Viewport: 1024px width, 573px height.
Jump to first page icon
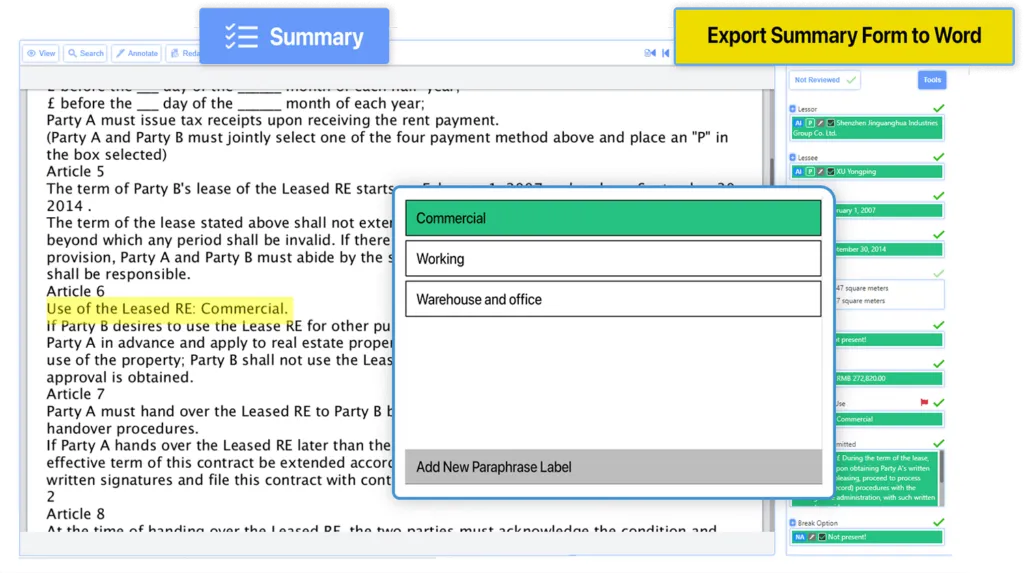(x=665, y=53)
